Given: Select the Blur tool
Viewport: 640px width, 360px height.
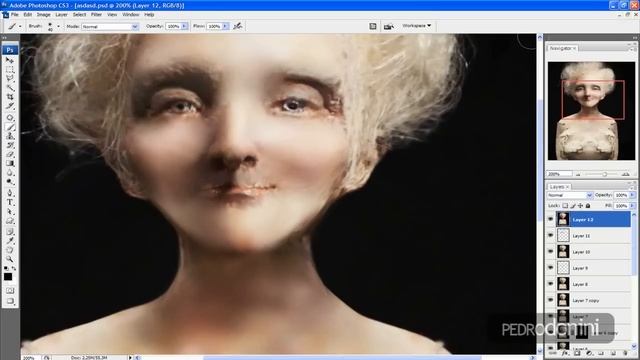Looking at the screenshot, I should (10, 172).
